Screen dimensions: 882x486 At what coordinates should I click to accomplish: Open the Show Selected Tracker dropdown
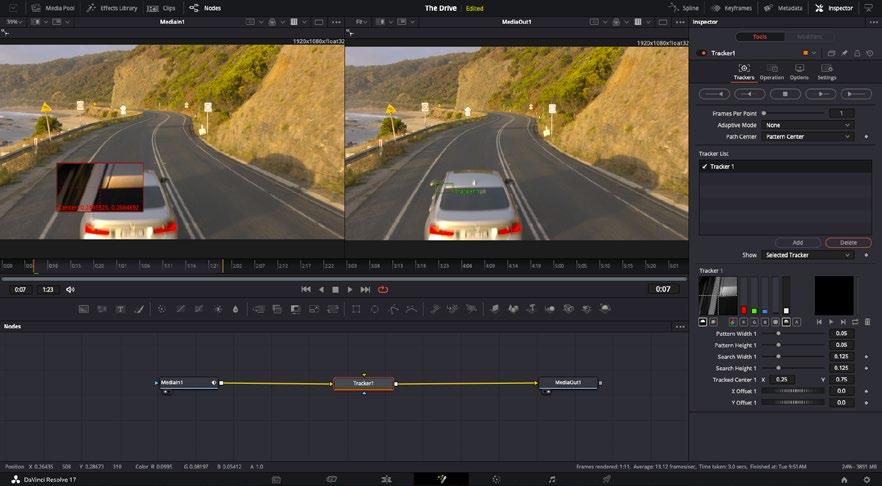[x=808, y=255]
